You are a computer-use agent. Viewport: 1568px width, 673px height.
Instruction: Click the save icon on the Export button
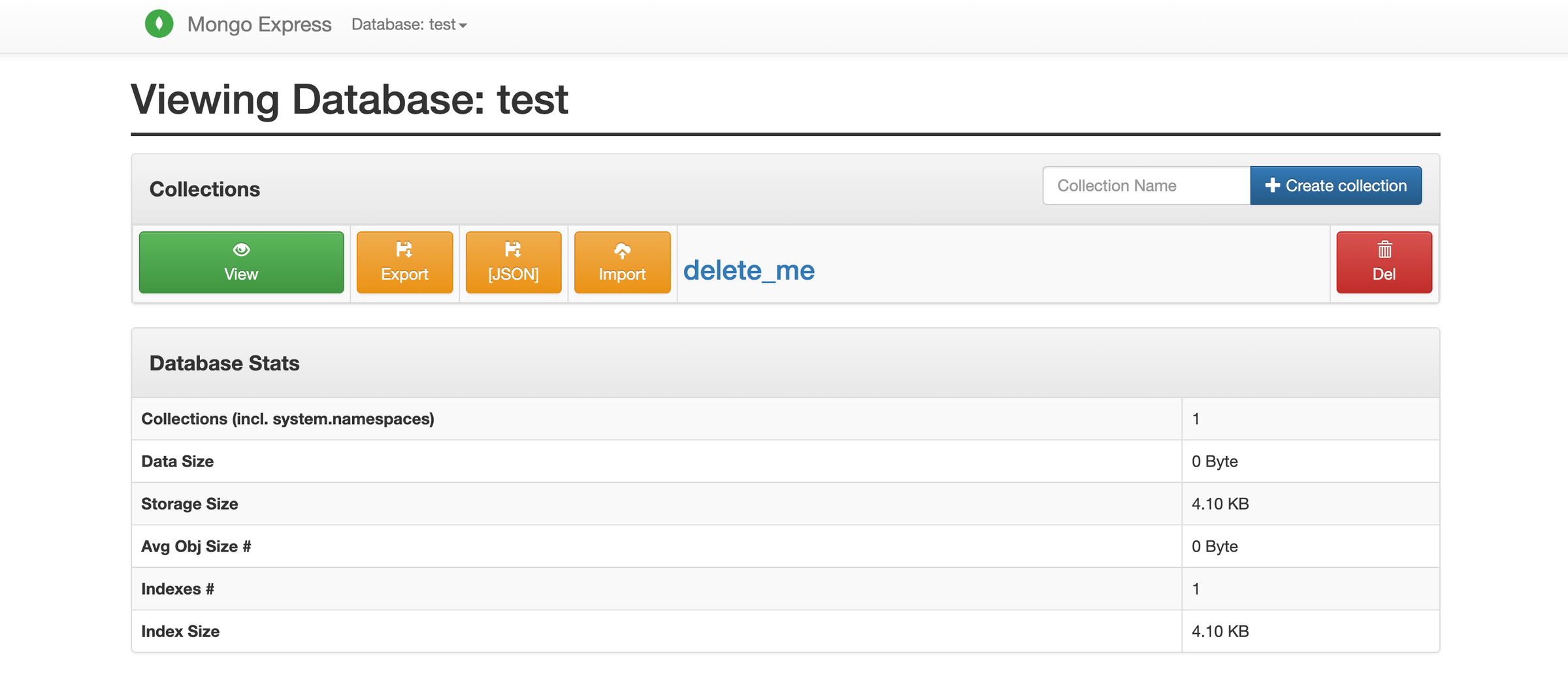pos(404,250)
